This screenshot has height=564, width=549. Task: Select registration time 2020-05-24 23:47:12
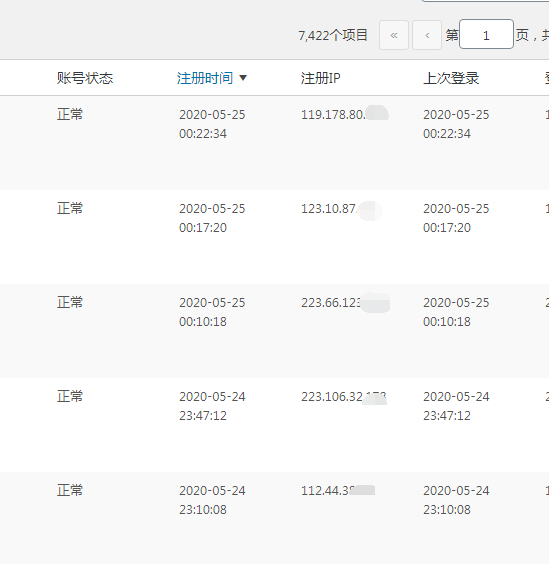click(212, 406)
